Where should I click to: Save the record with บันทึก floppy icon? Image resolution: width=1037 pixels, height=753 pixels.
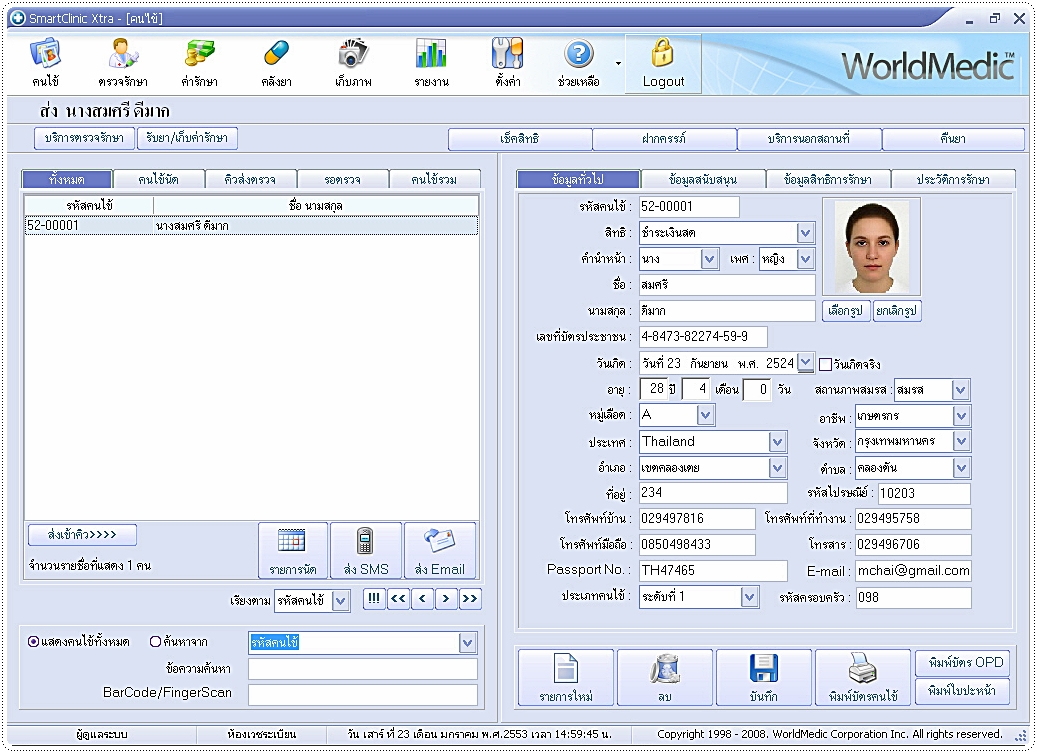(x=764, y=677)
